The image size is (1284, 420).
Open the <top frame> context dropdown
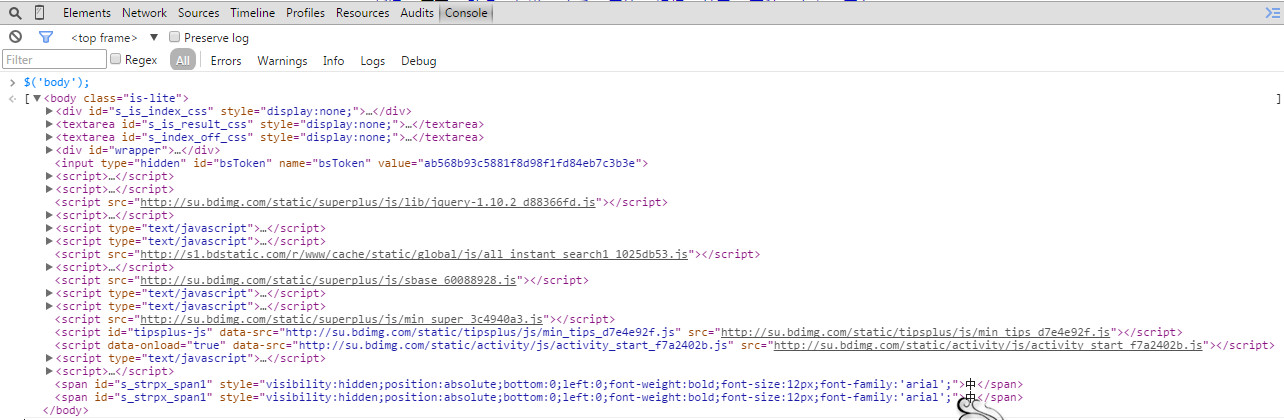pos(114,38)
